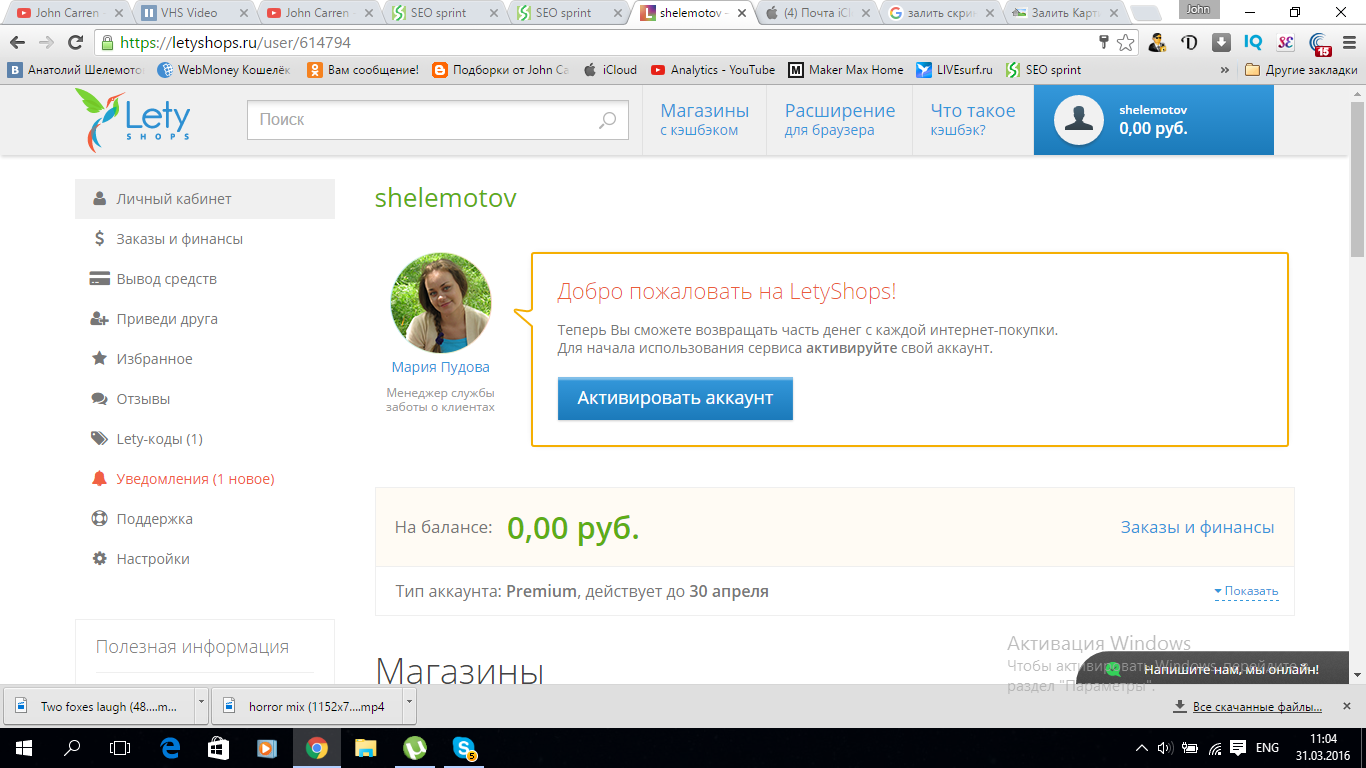Expand the Показать account type details
The height and width of the screenshot is (768, 1366).
1246,591
